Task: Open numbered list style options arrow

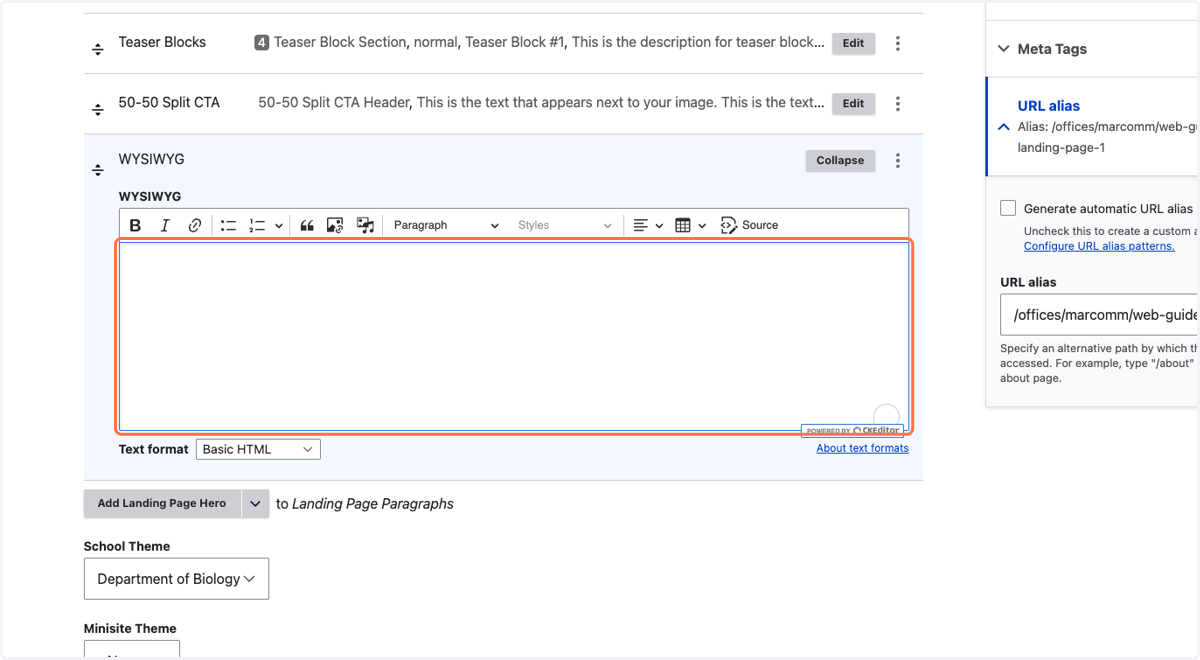Action: pyautogui.click(x=278, y=226)
